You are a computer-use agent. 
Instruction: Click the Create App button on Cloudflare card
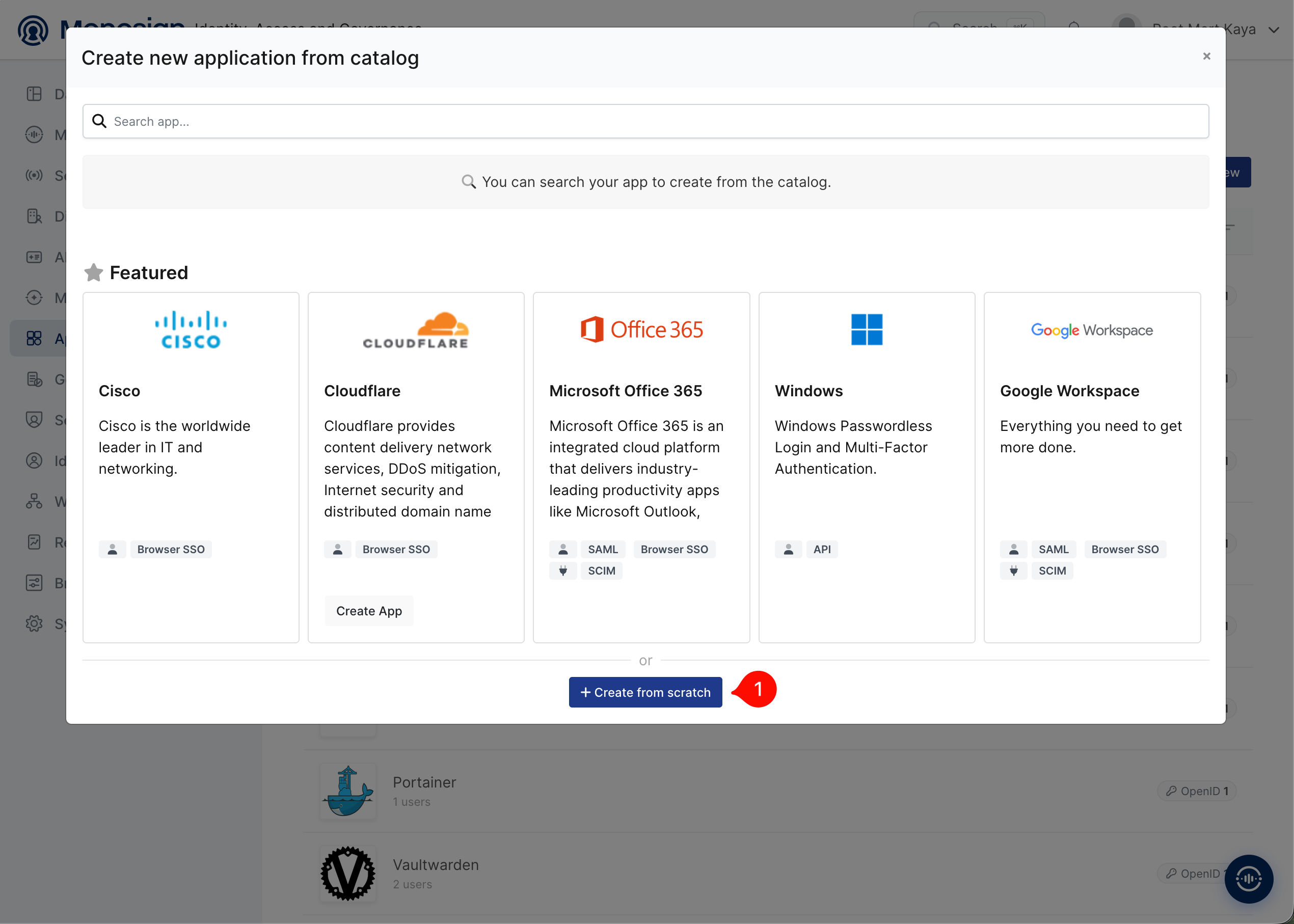click(369, 611)
